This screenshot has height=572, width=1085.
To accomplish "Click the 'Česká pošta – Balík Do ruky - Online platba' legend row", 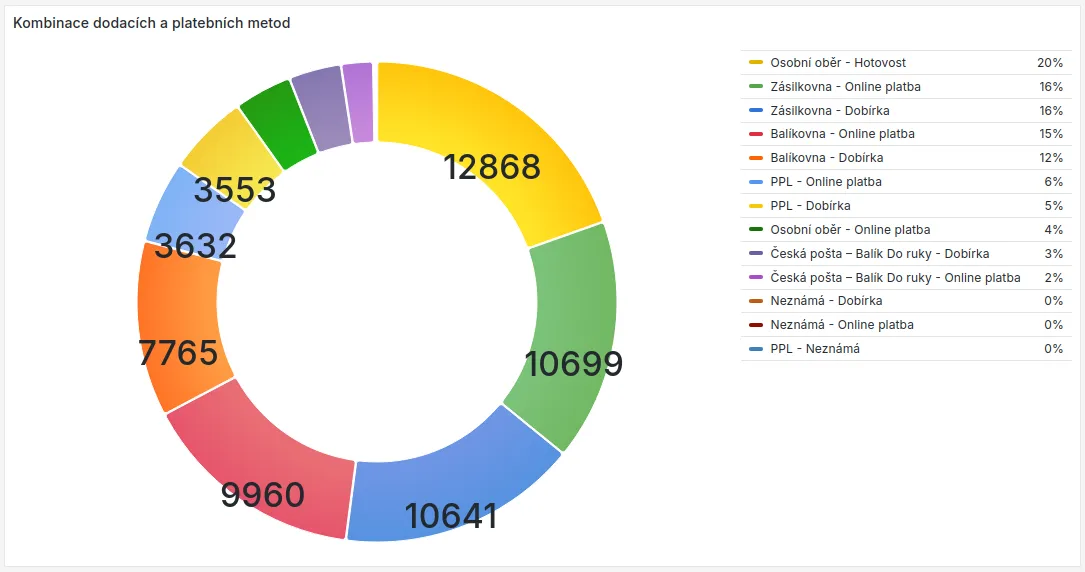I will [895, 277].
